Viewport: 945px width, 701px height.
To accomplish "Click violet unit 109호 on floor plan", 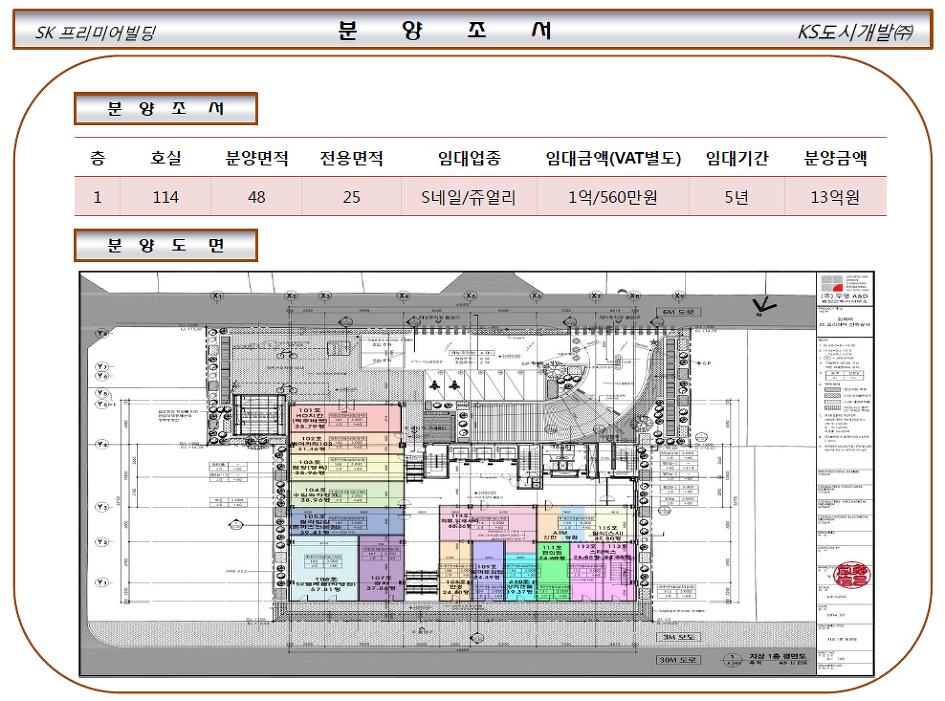I will point(488,571).
